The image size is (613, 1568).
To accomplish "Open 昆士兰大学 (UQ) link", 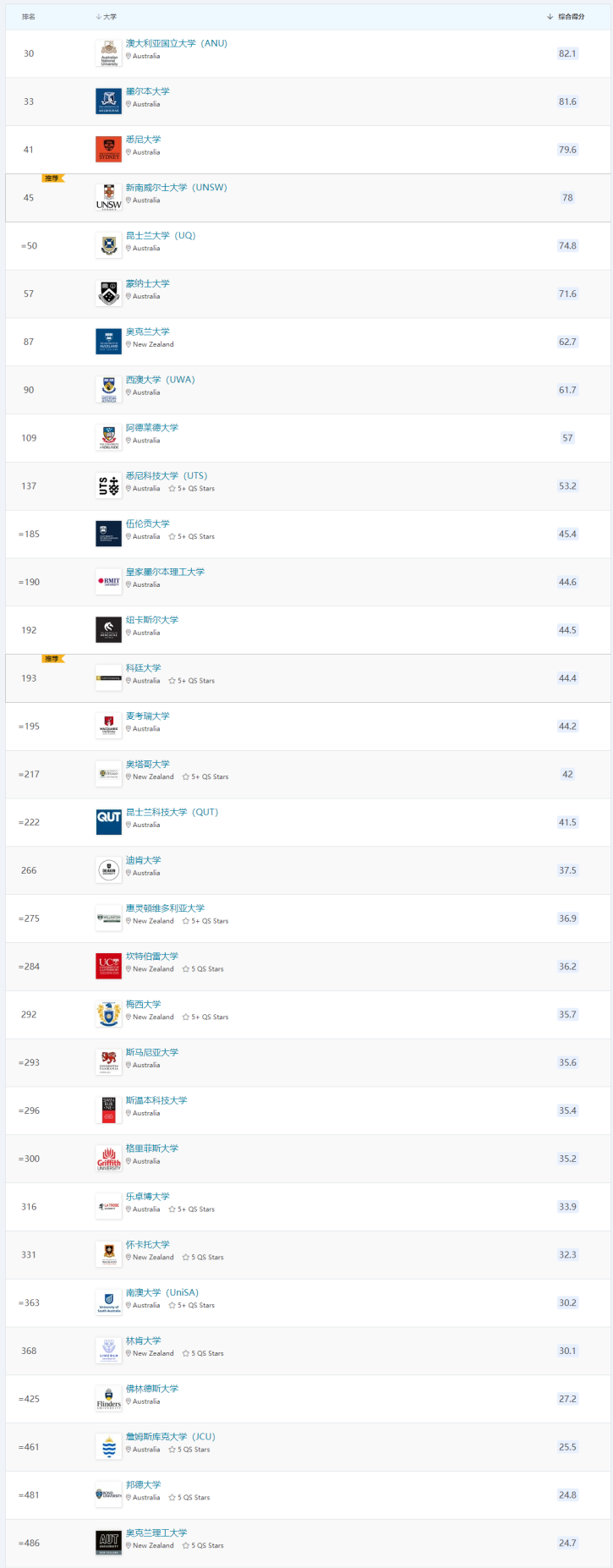I will point(161,235).
